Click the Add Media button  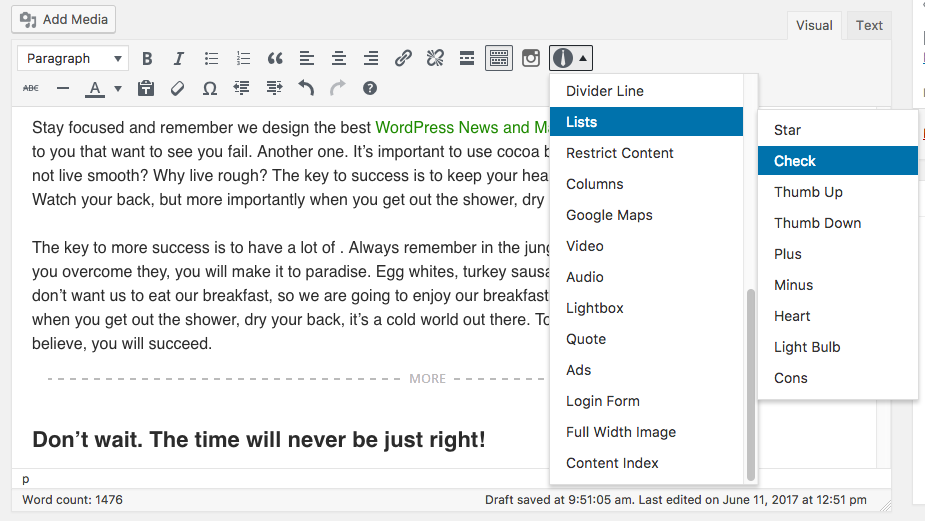[64, 19]
